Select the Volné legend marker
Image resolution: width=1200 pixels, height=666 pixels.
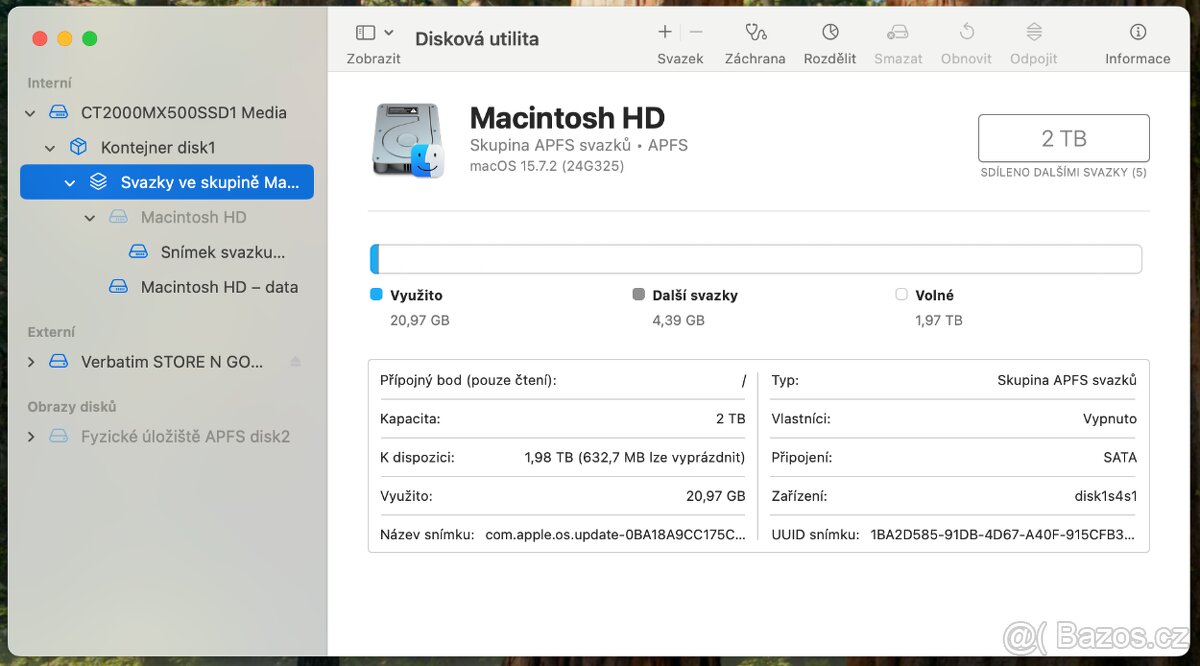point(901,294)
